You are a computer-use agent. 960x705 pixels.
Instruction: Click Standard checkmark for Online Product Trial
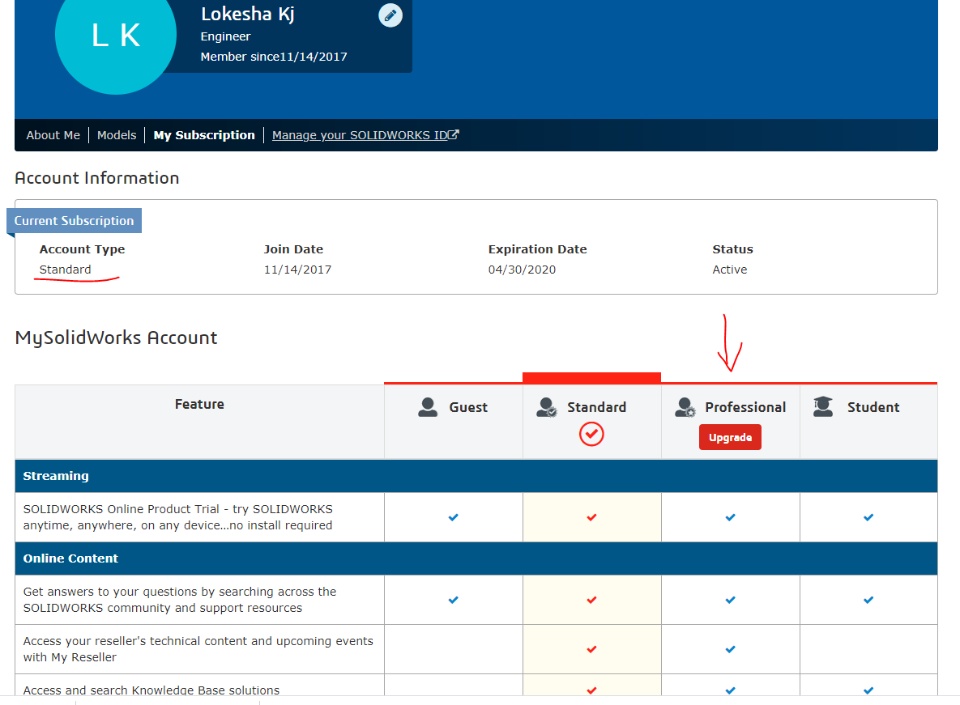(x=591, y=517)
